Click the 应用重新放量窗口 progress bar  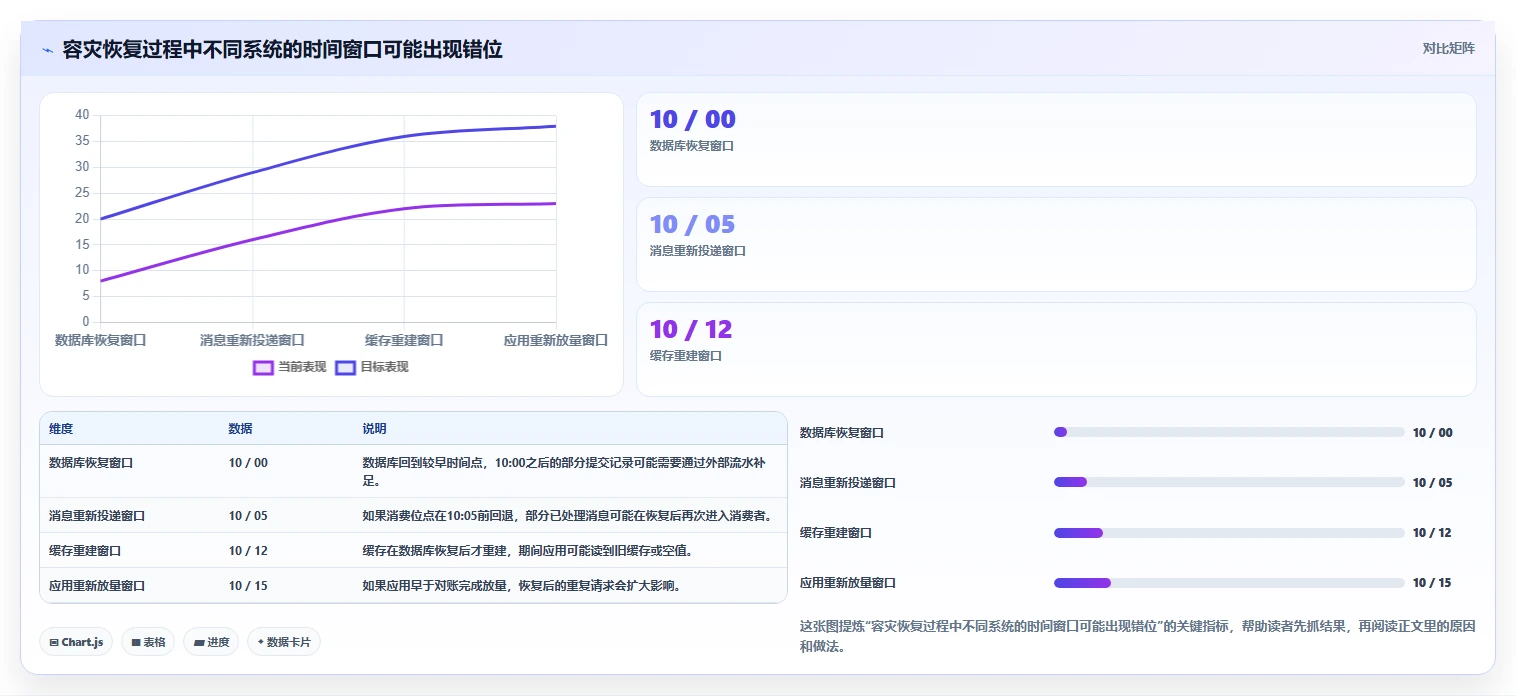pyautogui.click(x=1229, y=582)
